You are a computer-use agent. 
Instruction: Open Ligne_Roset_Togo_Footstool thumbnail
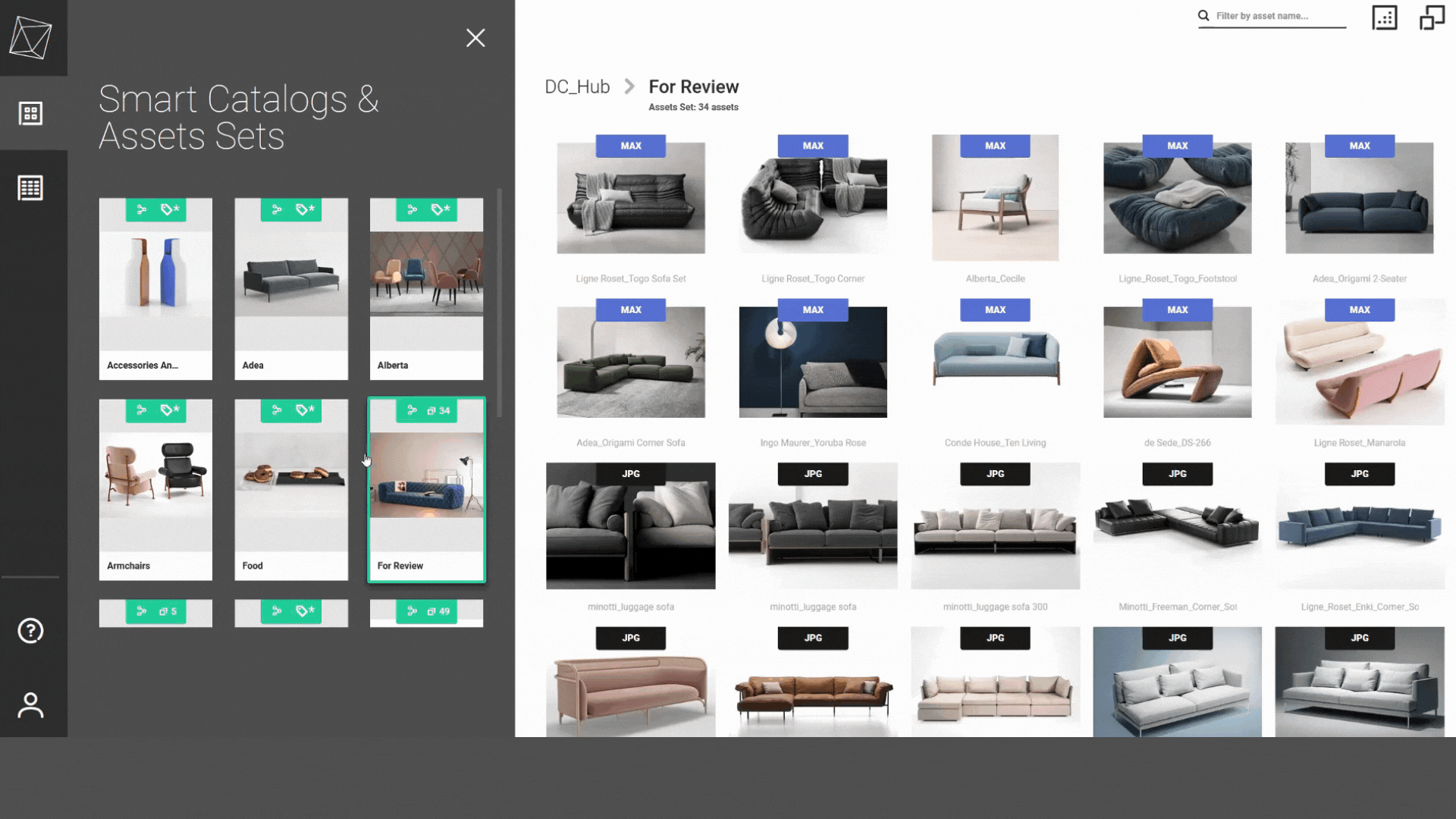(x=1178, y=198)
